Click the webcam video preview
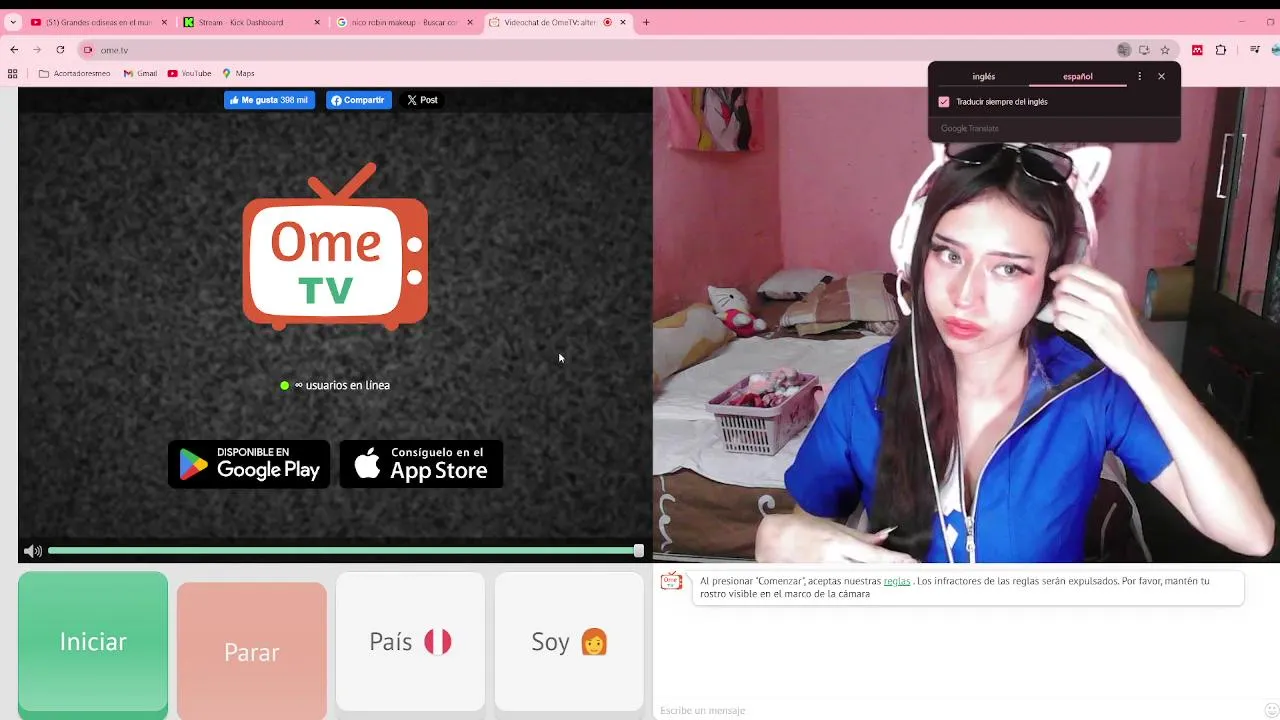1280x720 pixels. pos(966,325)
